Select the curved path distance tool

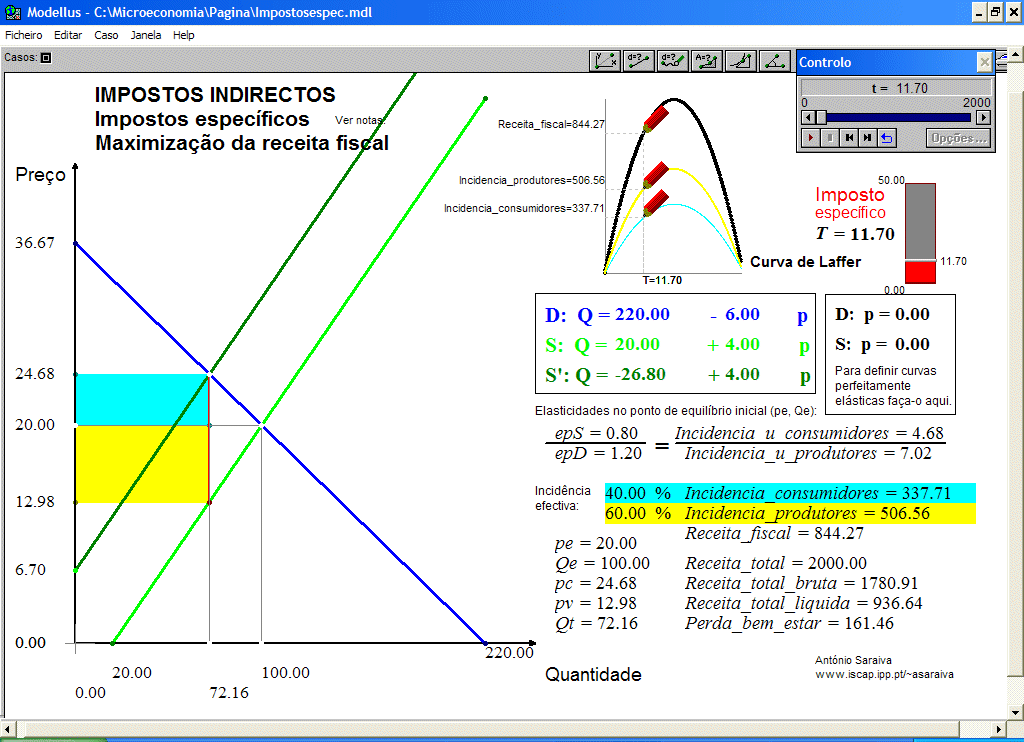coord(674,60)
